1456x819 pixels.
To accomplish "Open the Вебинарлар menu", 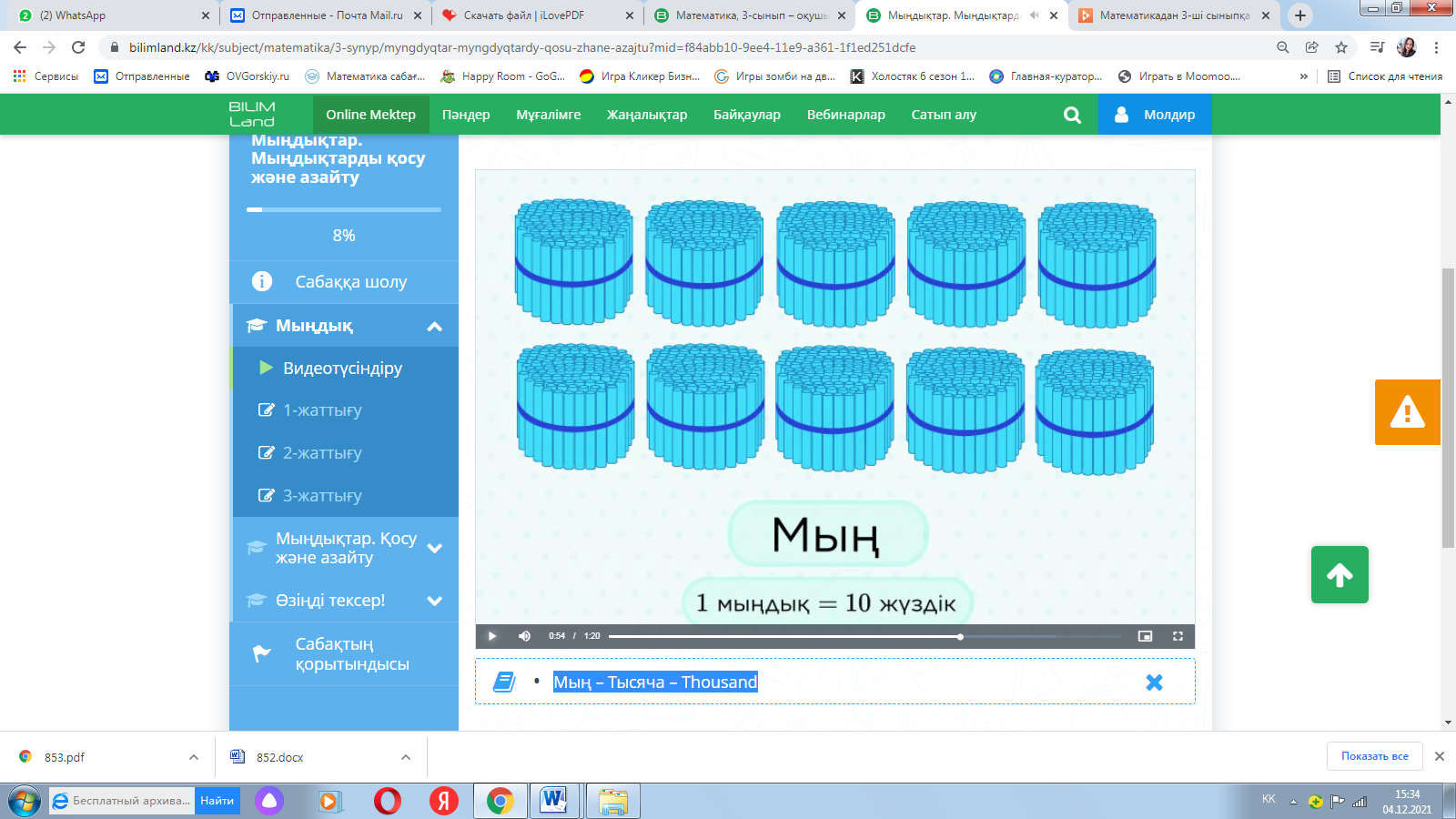I will (x=846, y=115).
